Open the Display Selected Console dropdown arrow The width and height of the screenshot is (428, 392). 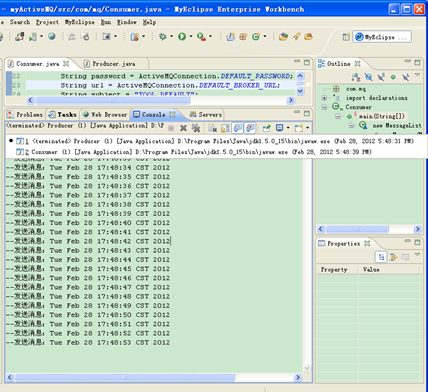pyautogui.click(x=288, y=128)
